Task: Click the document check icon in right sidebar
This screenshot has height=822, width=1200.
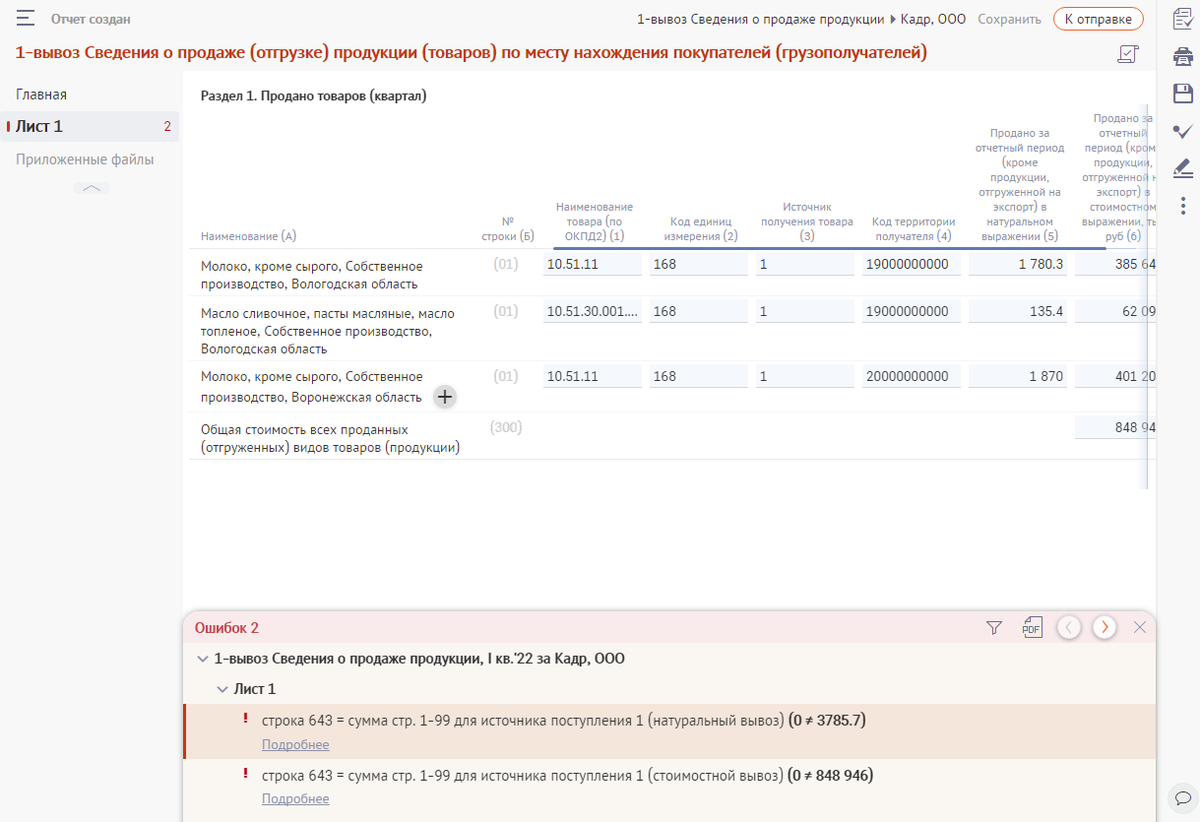Action: pyautogui.click(x=1182, y=19)
